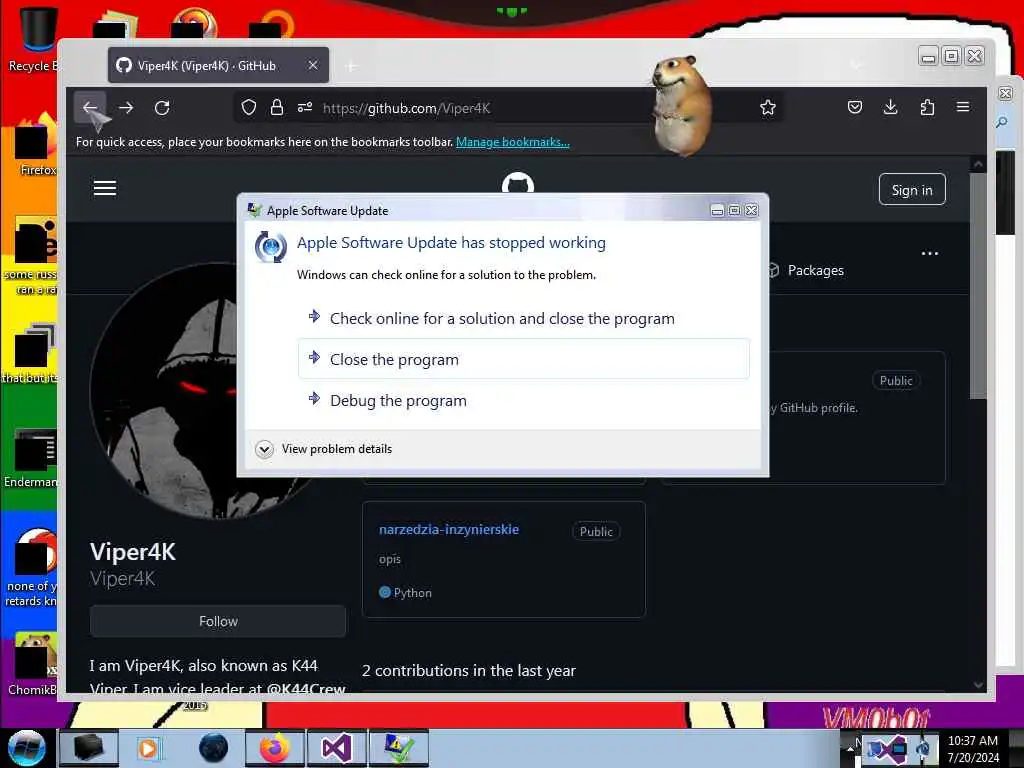Expand View problem details
This screenshot has height=768, width=1024.
[x=324, y=449]
